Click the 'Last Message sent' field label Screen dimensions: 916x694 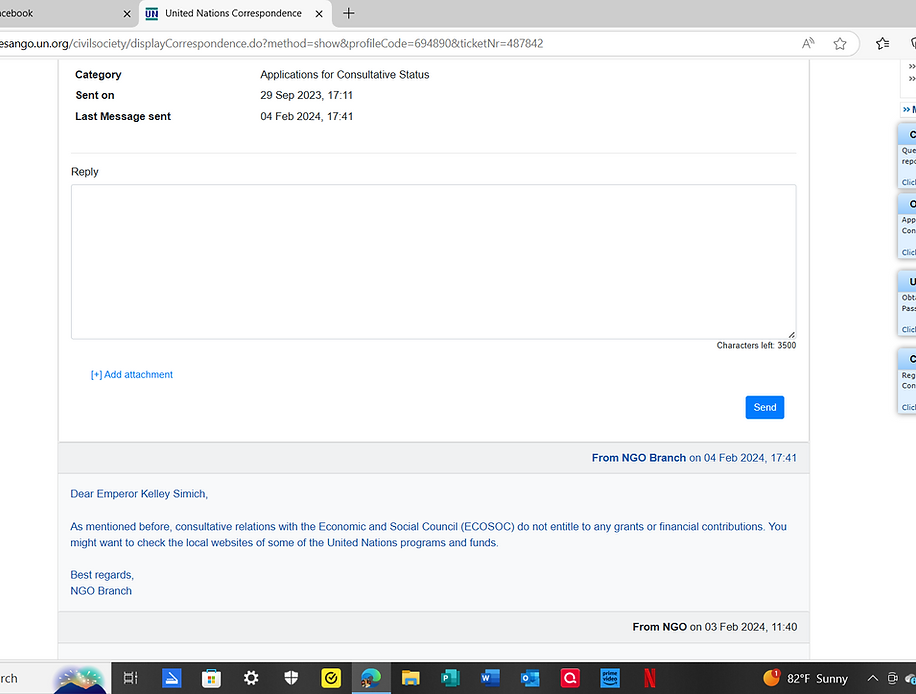point(123,116)
